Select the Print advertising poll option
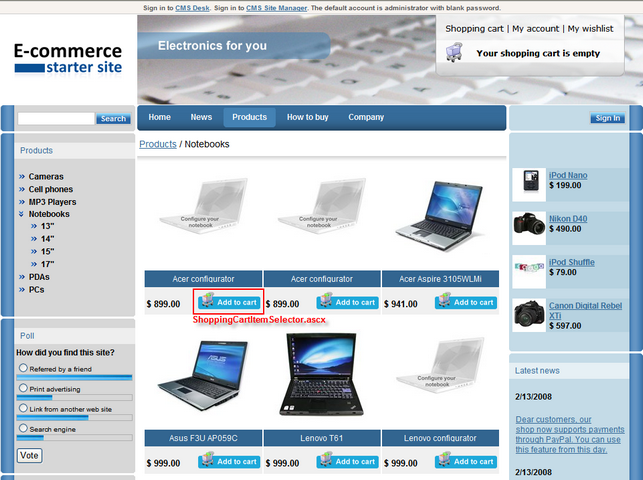 pos(23,388)
